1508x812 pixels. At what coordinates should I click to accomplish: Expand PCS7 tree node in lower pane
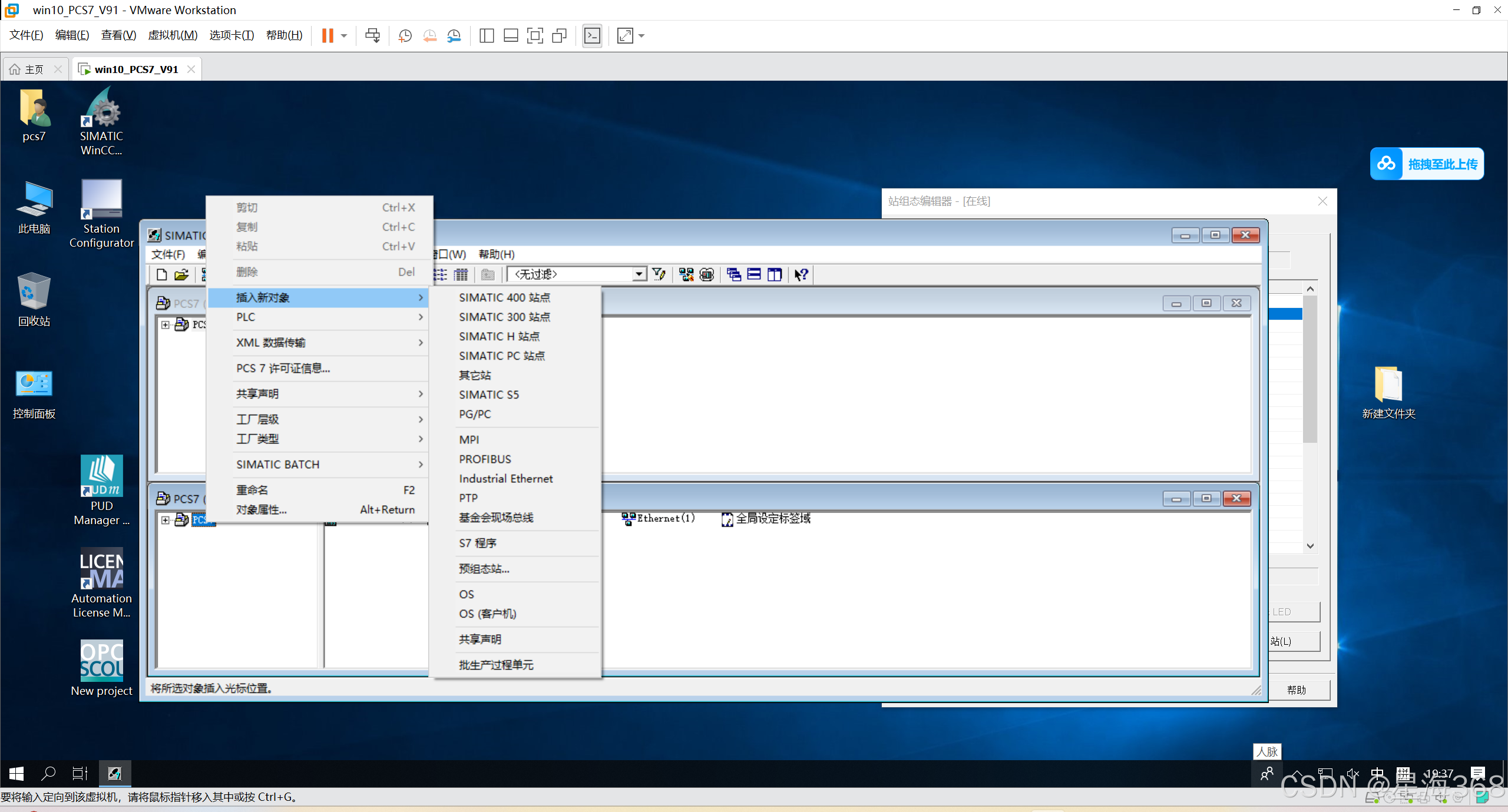(166, 520)
